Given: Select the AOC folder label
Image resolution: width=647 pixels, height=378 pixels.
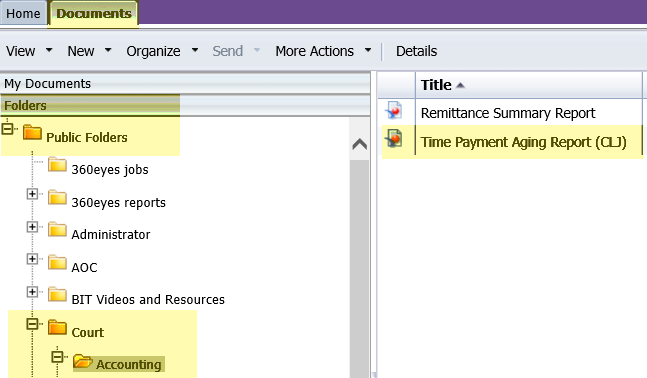Looking at the screenshot, I should click(84, 268).
